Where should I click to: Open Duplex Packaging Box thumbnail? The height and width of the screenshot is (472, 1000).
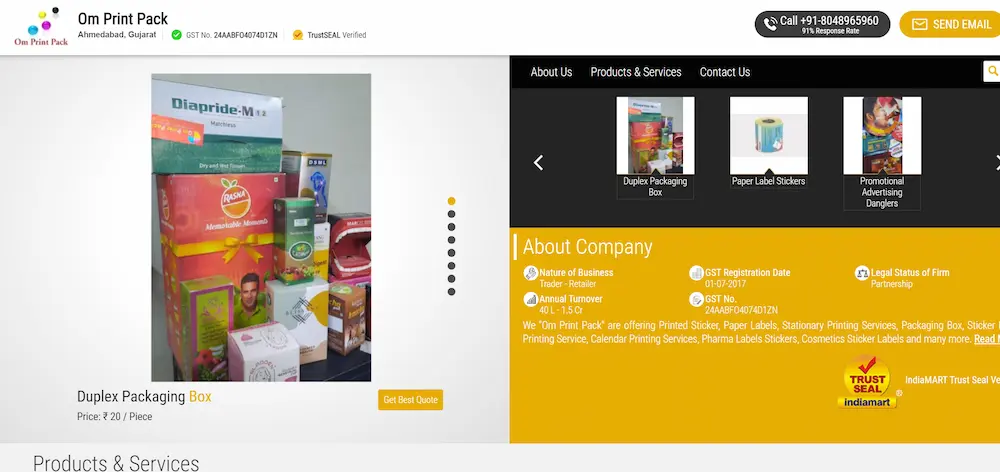(x=655, y=136)
